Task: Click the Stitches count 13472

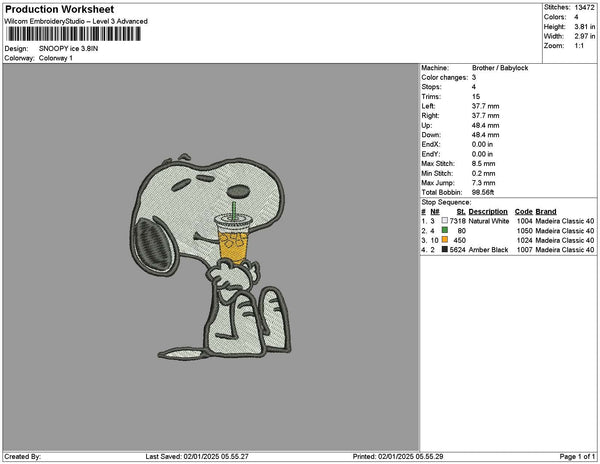Action: pyautogui.click(x=584, y=7)
